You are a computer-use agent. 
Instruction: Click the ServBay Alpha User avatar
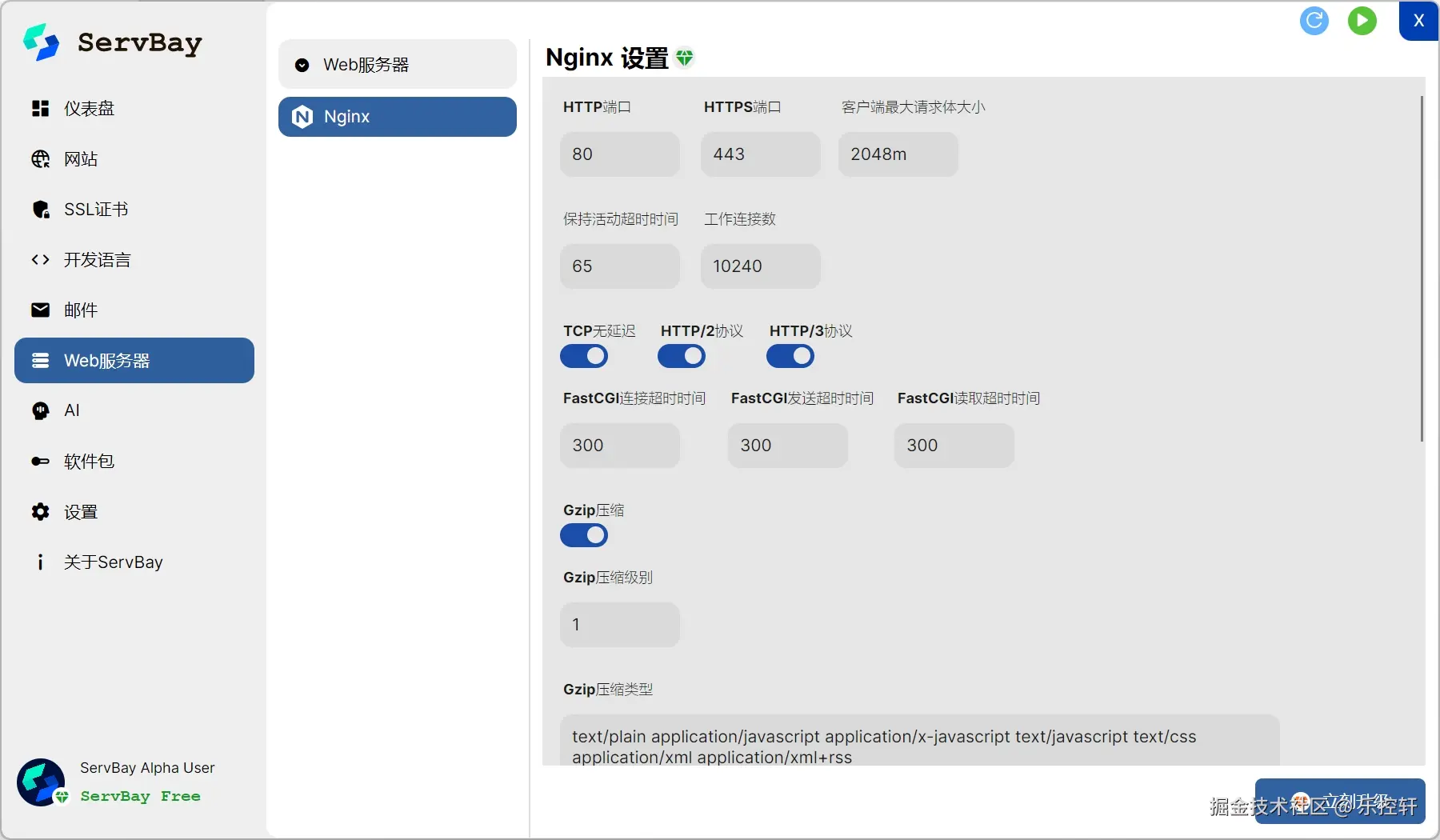(x=41, y=782)
